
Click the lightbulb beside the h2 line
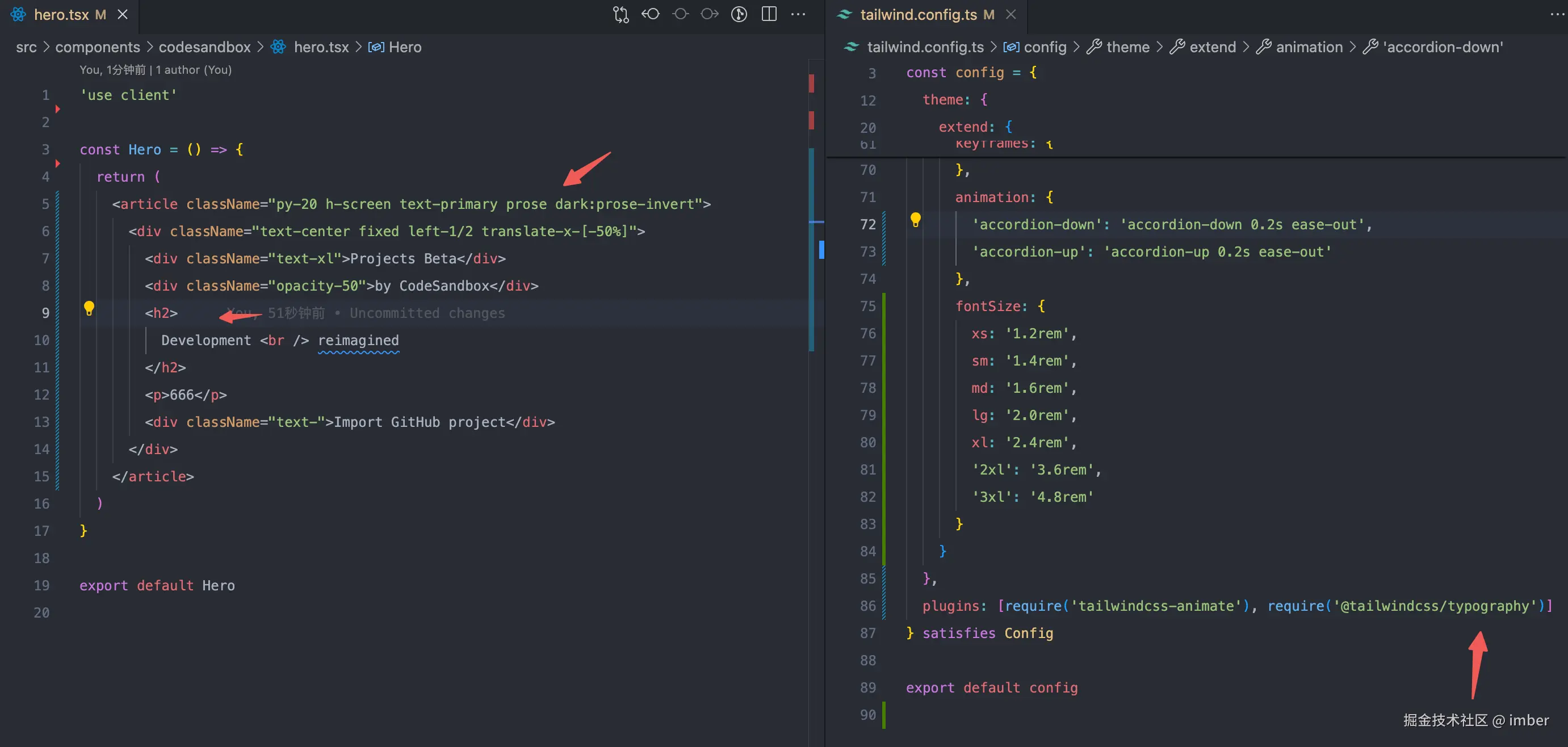pyautogui.click(x=89, y=308)
